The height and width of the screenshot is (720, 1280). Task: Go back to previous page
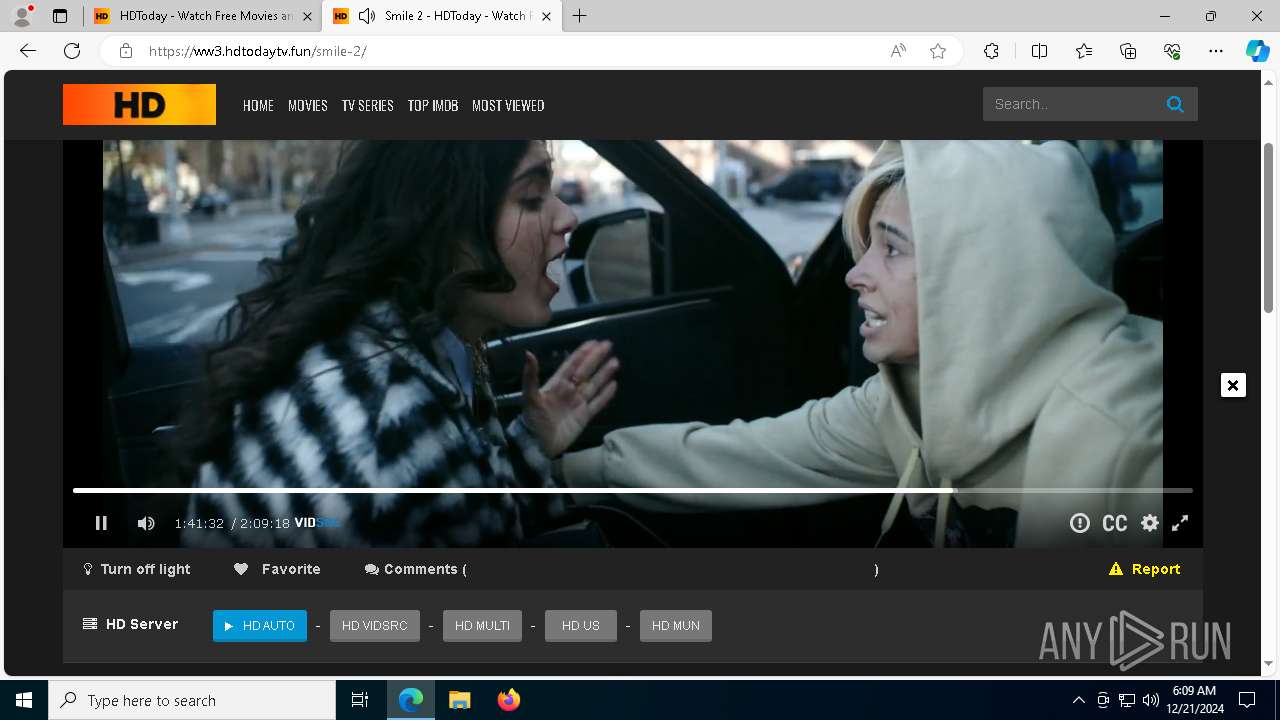click(x=28, y=51)
